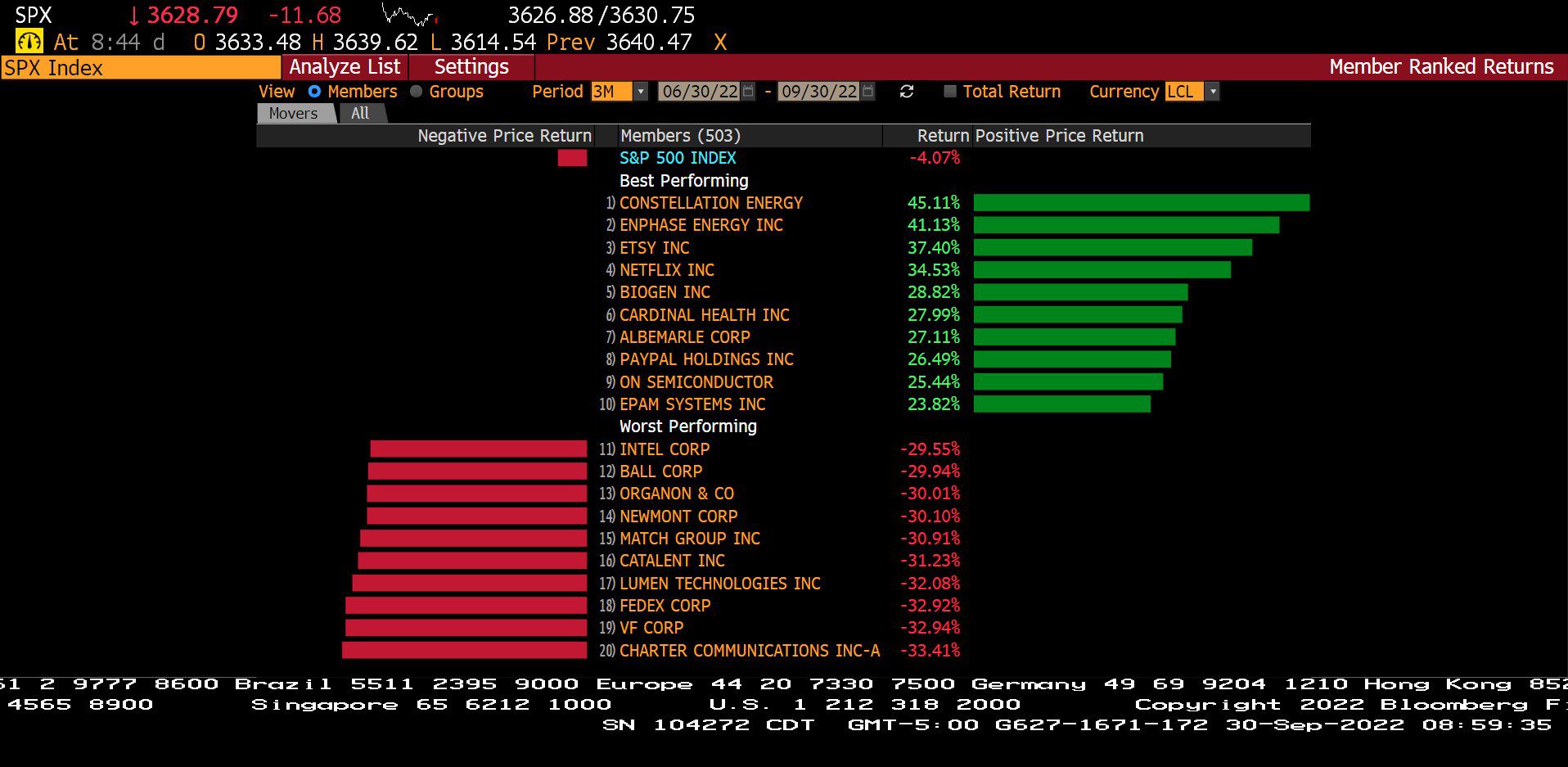Viewport: 1568px width, 767px height.
Task: Open CARDINAL HEALTH INC member row
Action: click(704, 315)
